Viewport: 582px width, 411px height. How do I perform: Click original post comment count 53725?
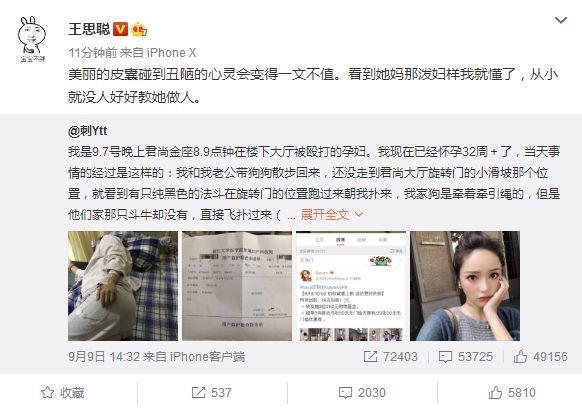coord(465,357)
